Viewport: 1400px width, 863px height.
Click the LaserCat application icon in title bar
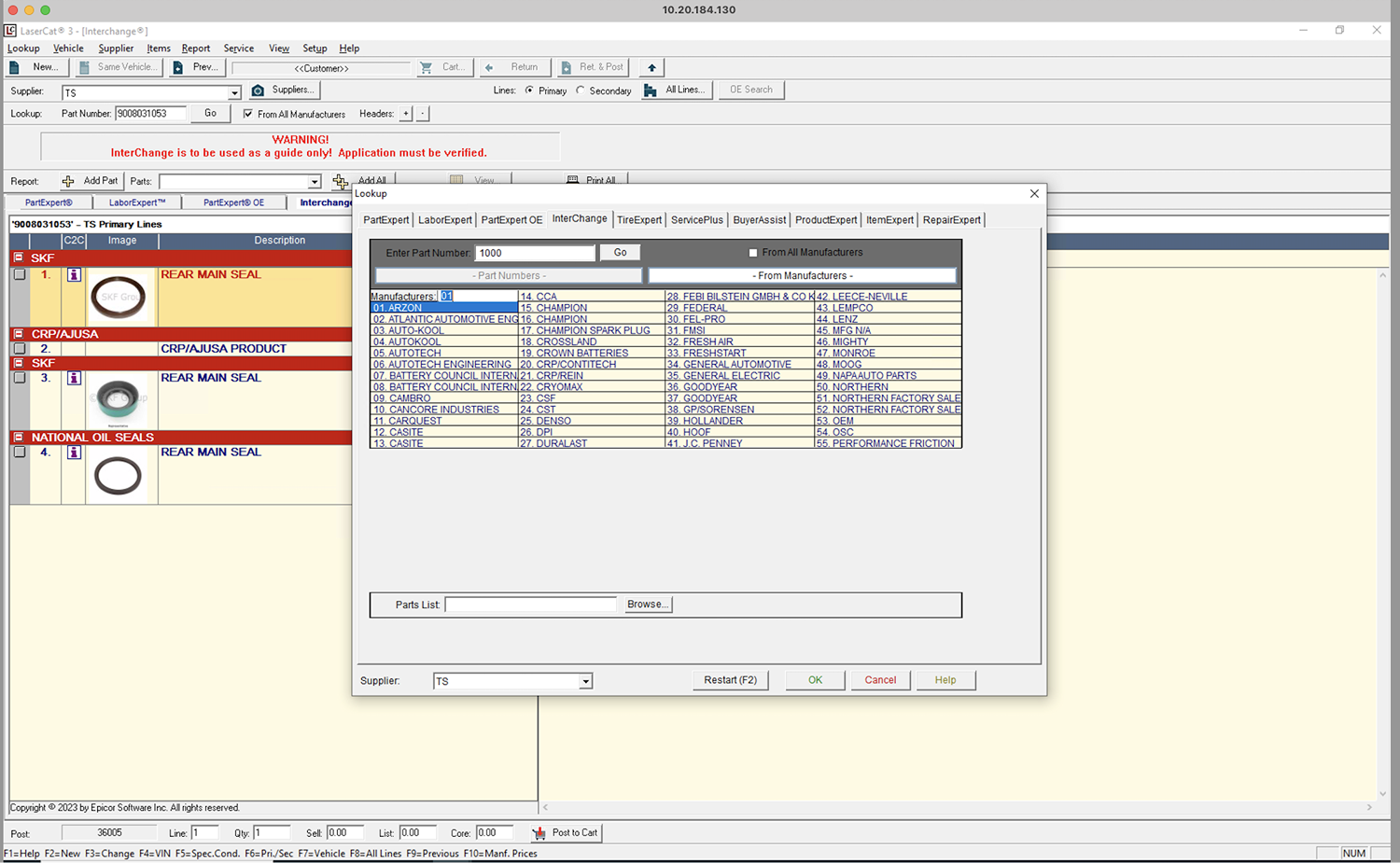[x=10, y=31]
